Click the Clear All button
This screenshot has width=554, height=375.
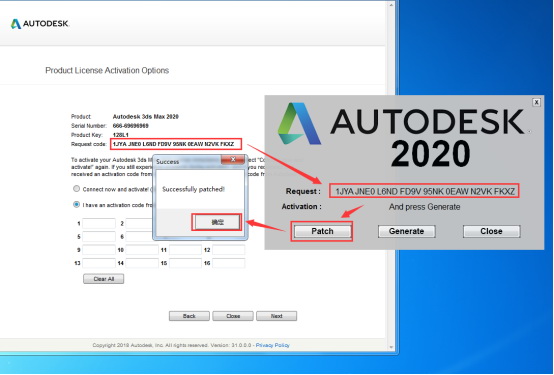coord(104,279)
